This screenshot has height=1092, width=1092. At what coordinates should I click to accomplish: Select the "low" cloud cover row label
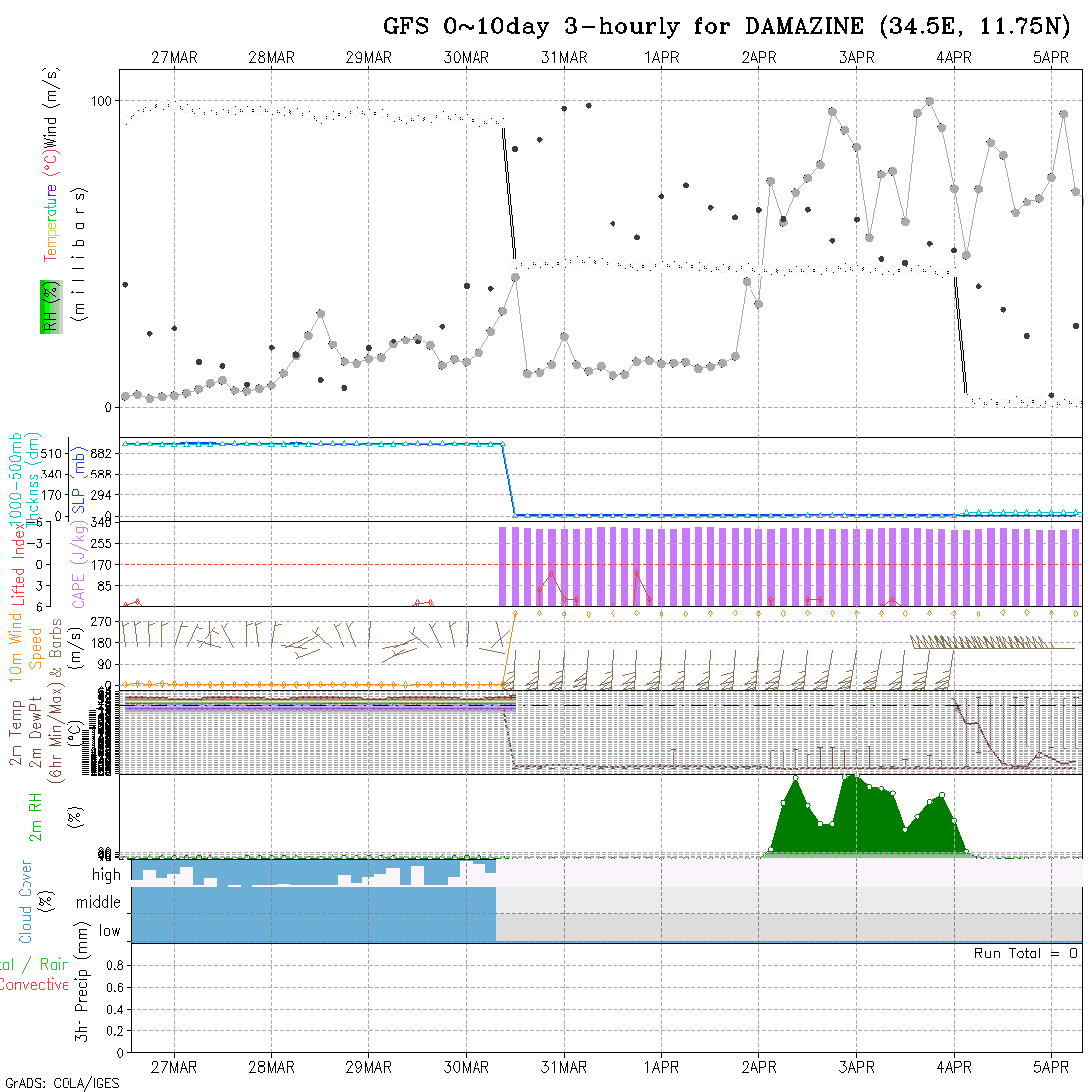click(x=109, y=931)
